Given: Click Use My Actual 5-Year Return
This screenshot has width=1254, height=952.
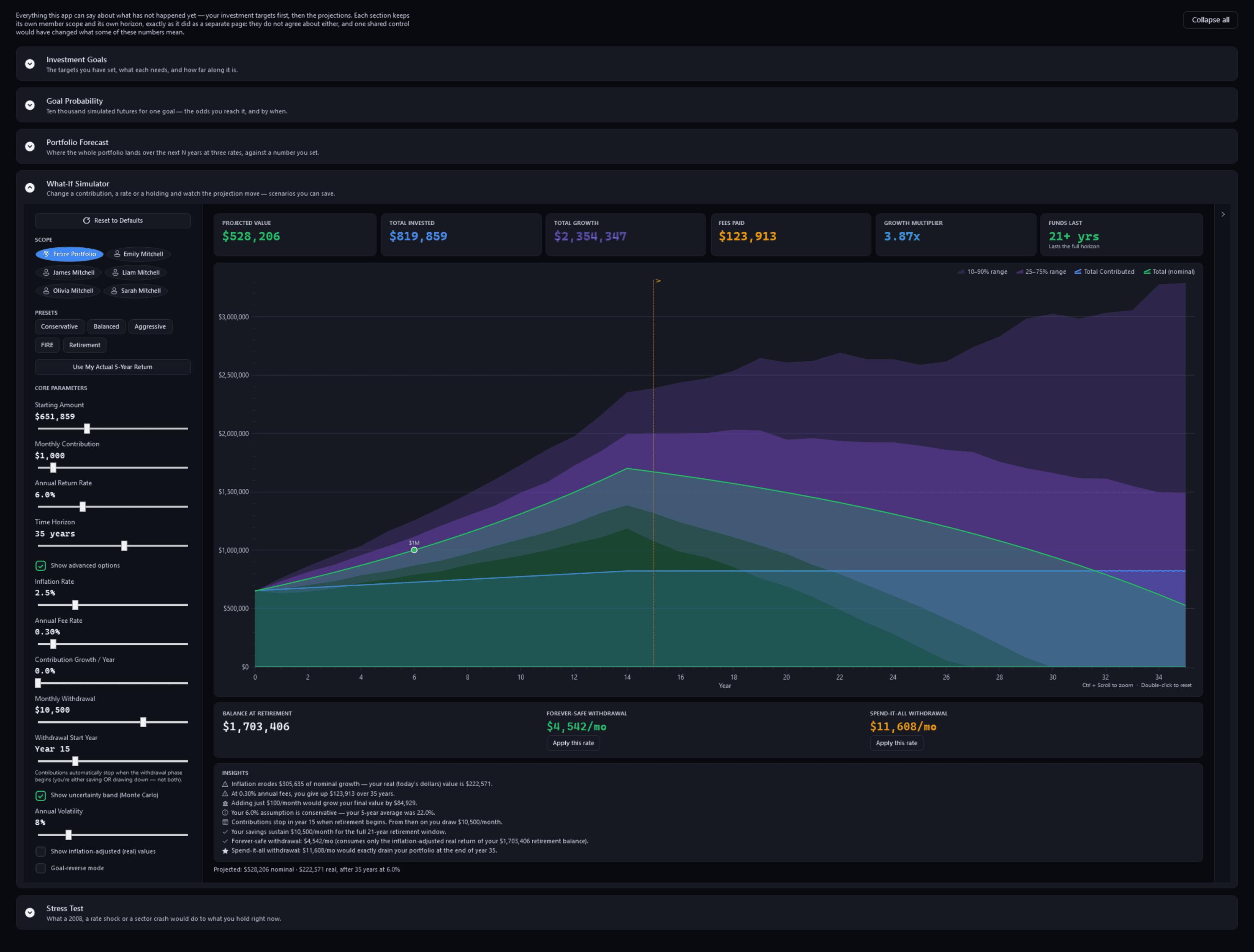Looking at the screenshot, I should click(x=113, y=367).
